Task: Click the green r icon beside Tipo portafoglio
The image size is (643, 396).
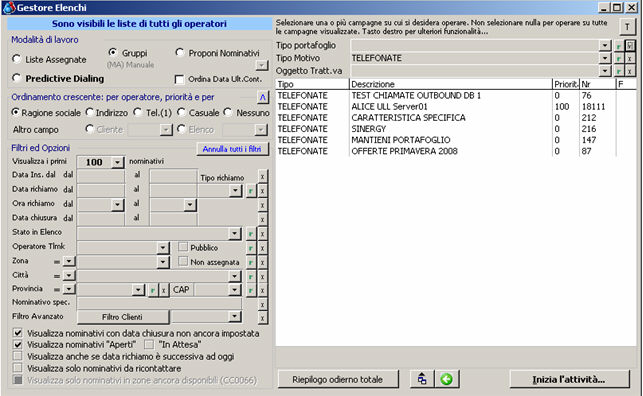Action: (618, 46)
